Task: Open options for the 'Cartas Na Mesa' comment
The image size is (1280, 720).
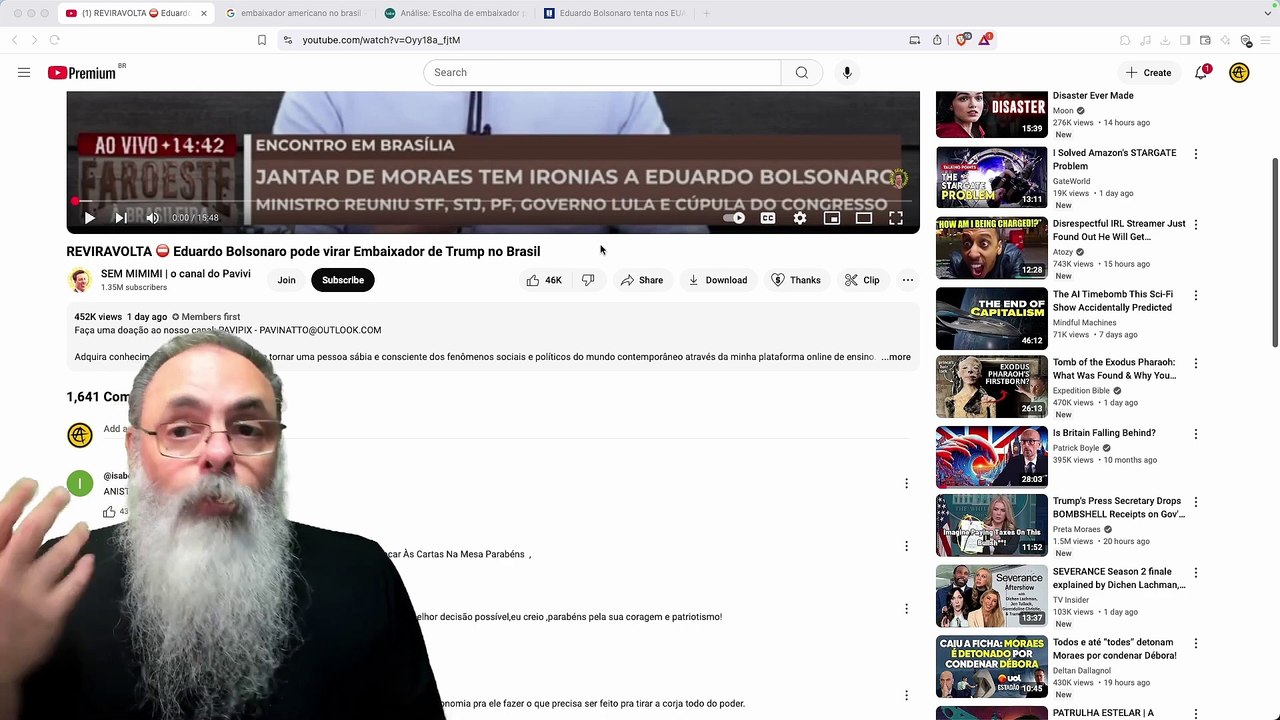Action: point(906,546)
